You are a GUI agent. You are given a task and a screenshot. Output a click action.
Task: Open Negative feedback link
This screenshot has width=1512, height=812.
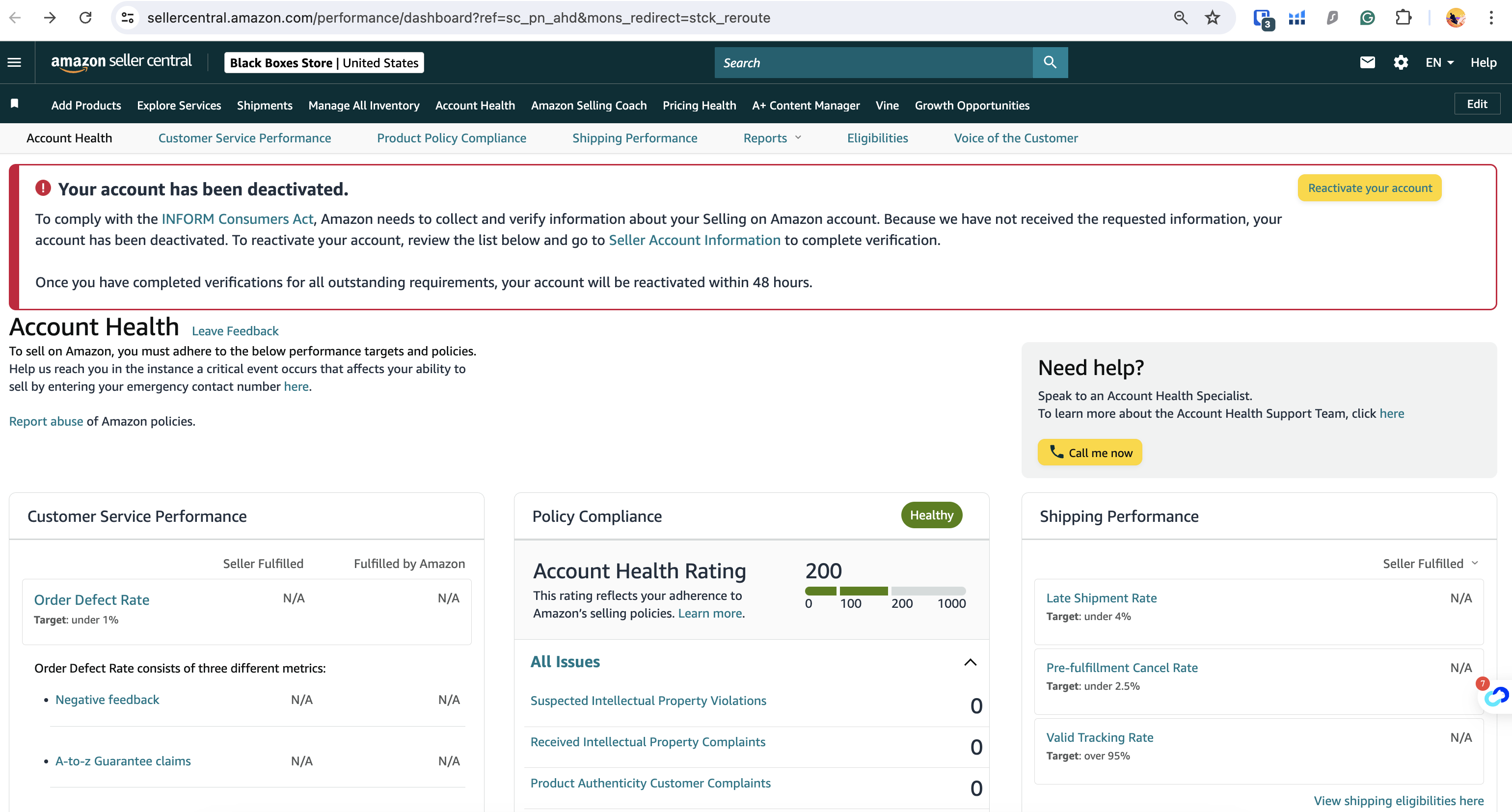tap(108, 699)
